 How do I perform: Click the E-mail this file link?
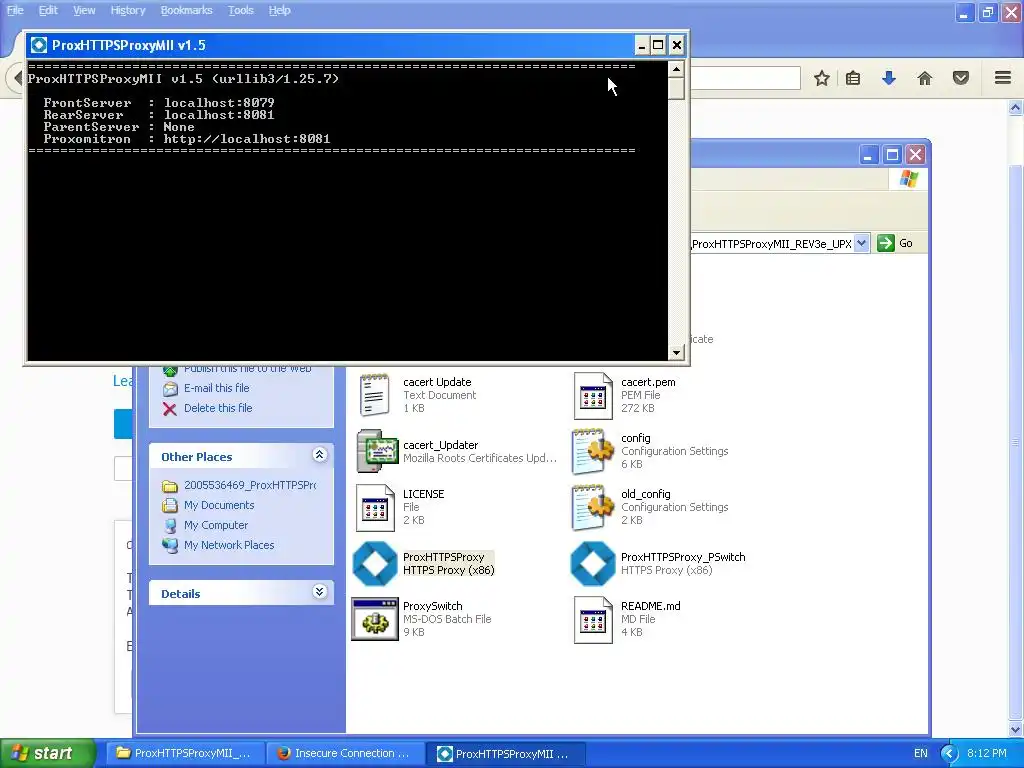tap(217, 388)
